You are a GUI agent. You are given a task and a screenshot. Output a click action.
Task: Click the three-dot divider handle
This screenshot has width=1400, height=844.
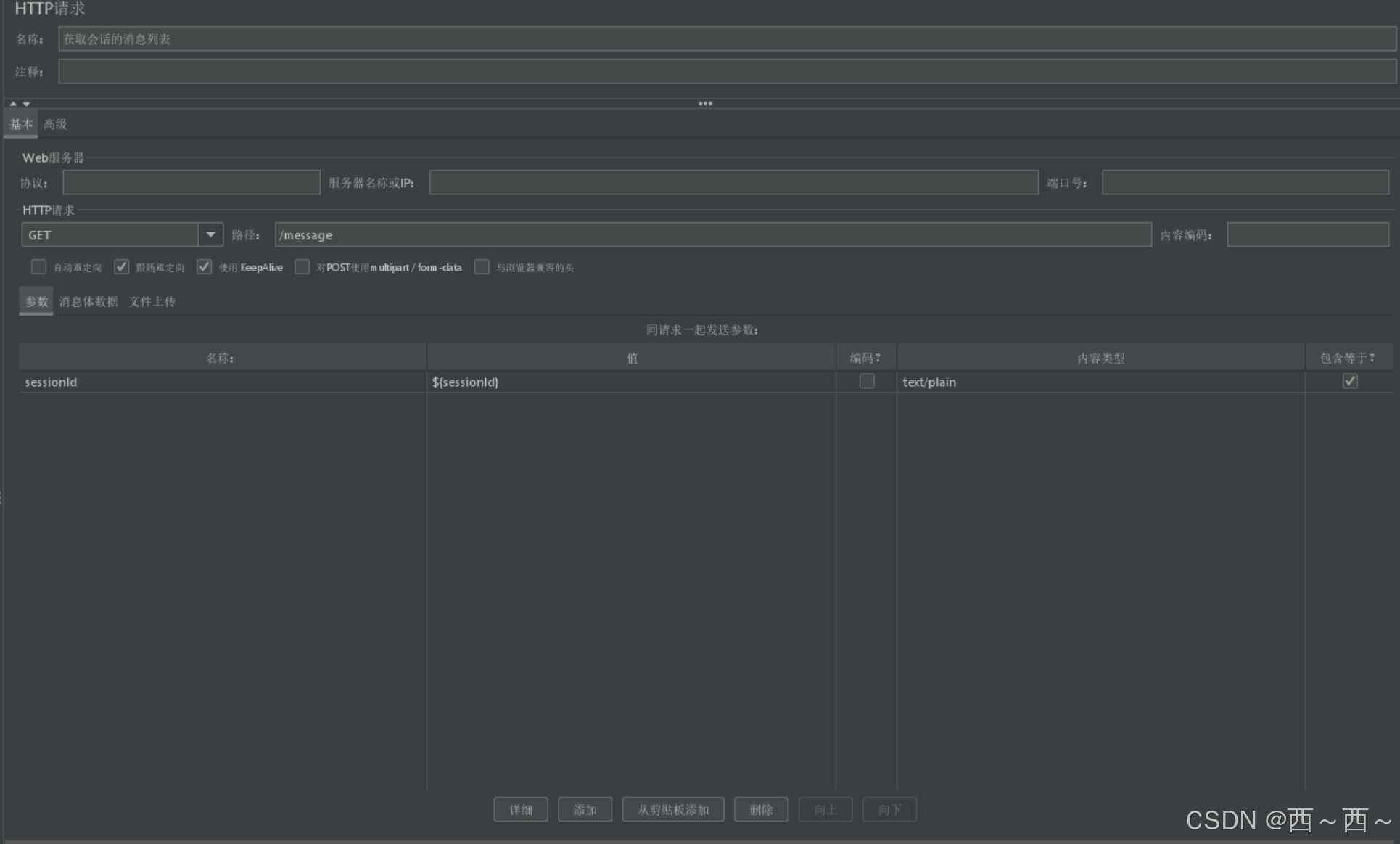[x=705, y=104]
